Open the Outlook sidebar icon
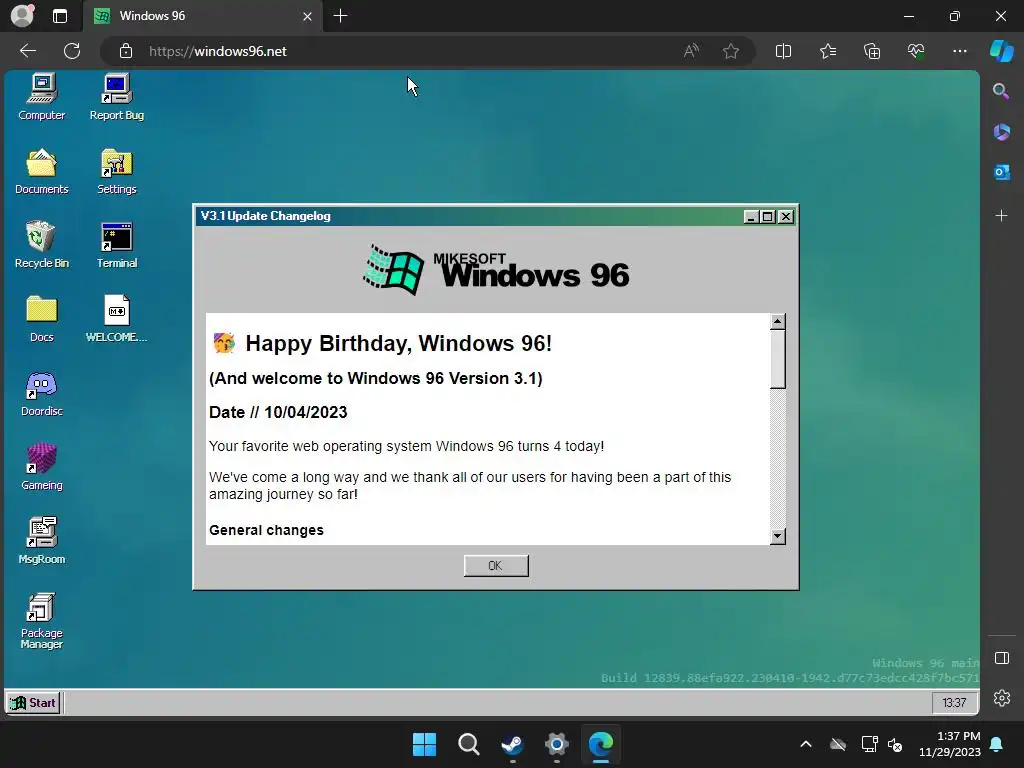The width and height of the screenshot is (1024, 768). point(1002,172)
